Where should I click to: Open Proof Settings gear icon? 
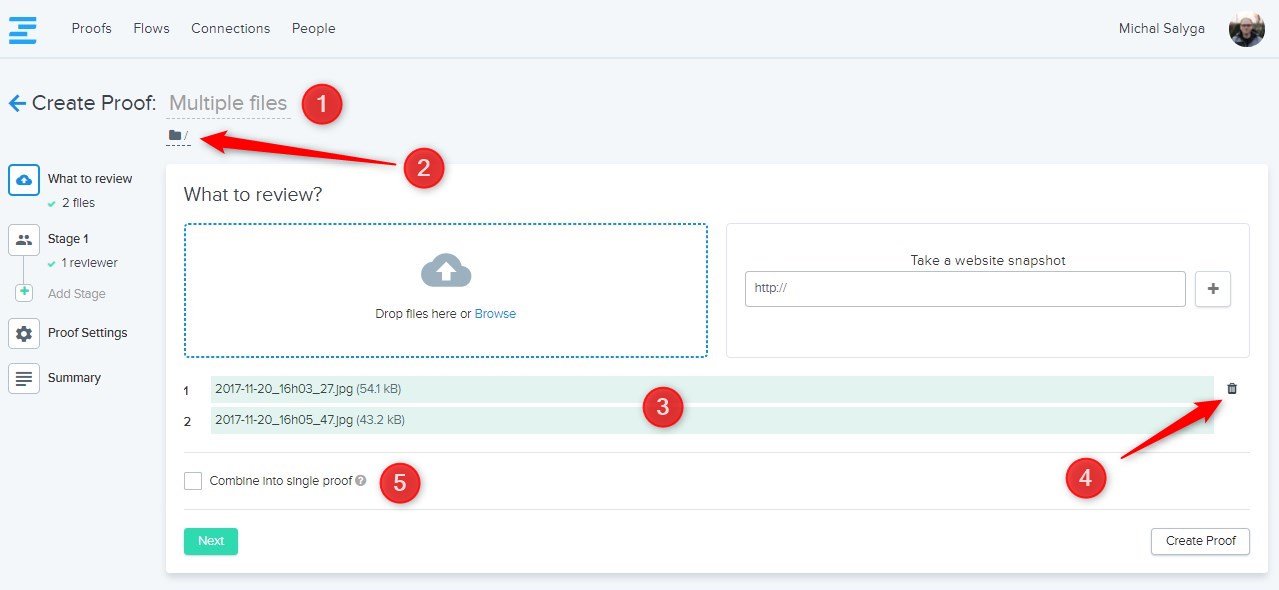coord(24,333)
